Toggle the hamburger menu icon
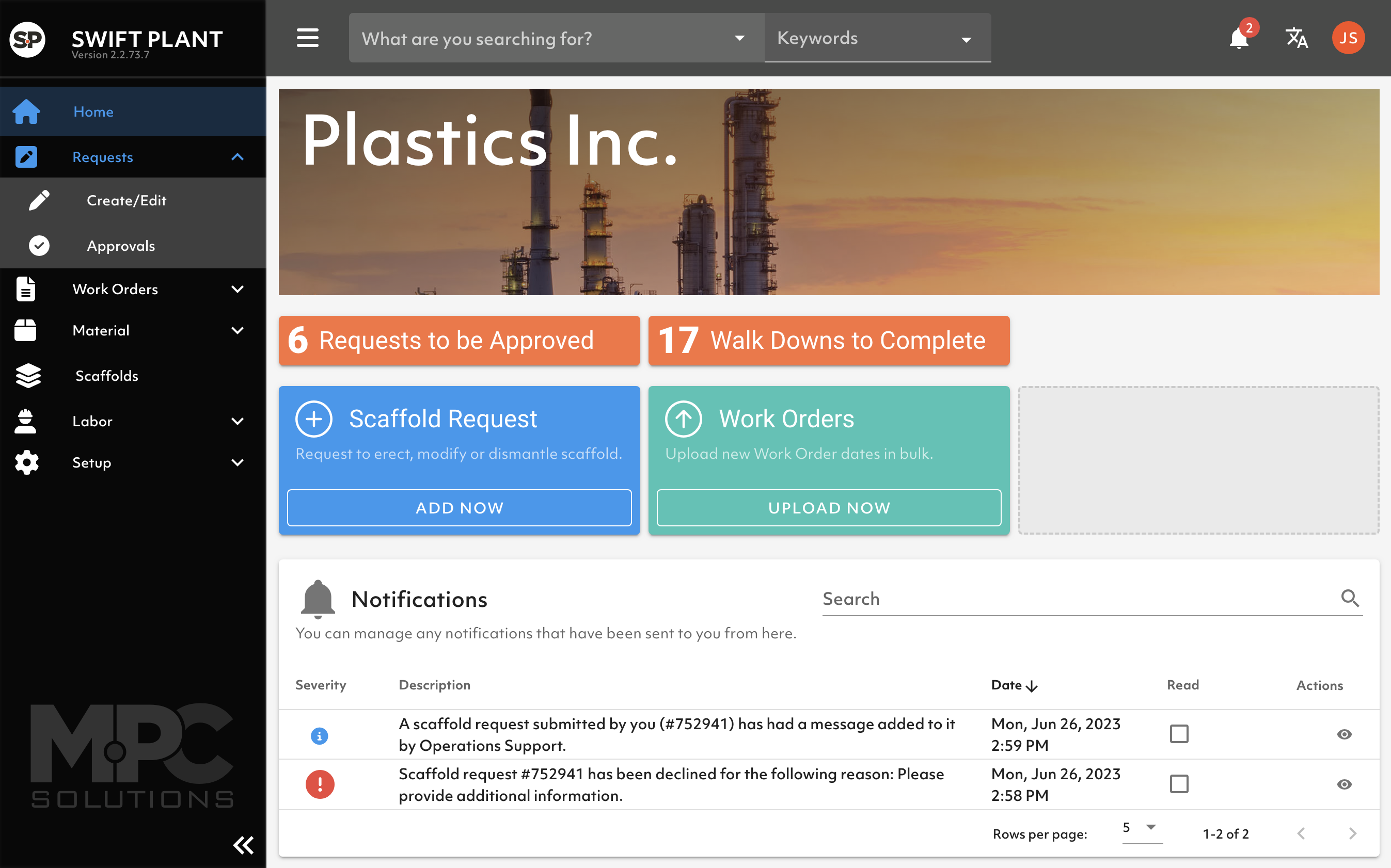Screen dimensions: 1391x868 [x=307, y=39]
